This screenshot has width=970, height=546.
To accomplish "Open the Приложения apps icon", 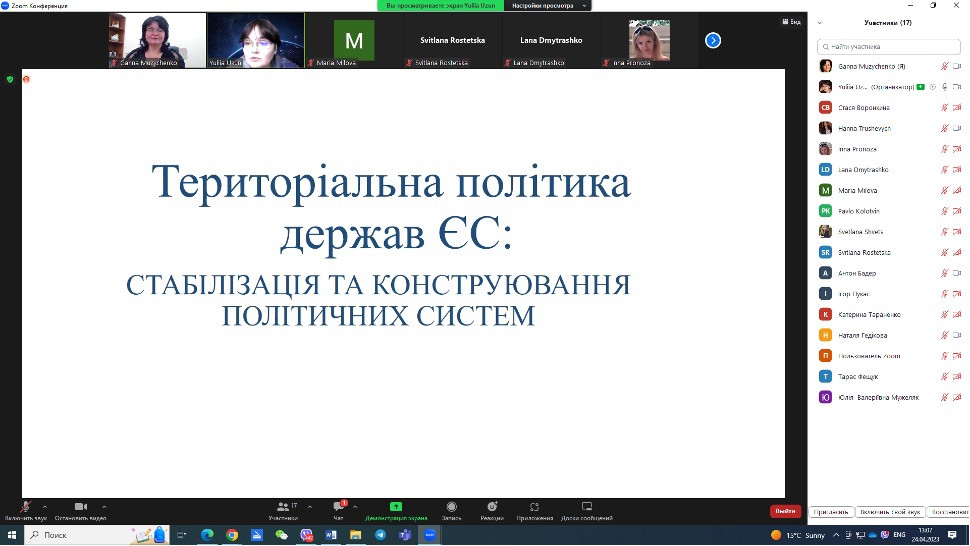I will (x=535, y=508).
